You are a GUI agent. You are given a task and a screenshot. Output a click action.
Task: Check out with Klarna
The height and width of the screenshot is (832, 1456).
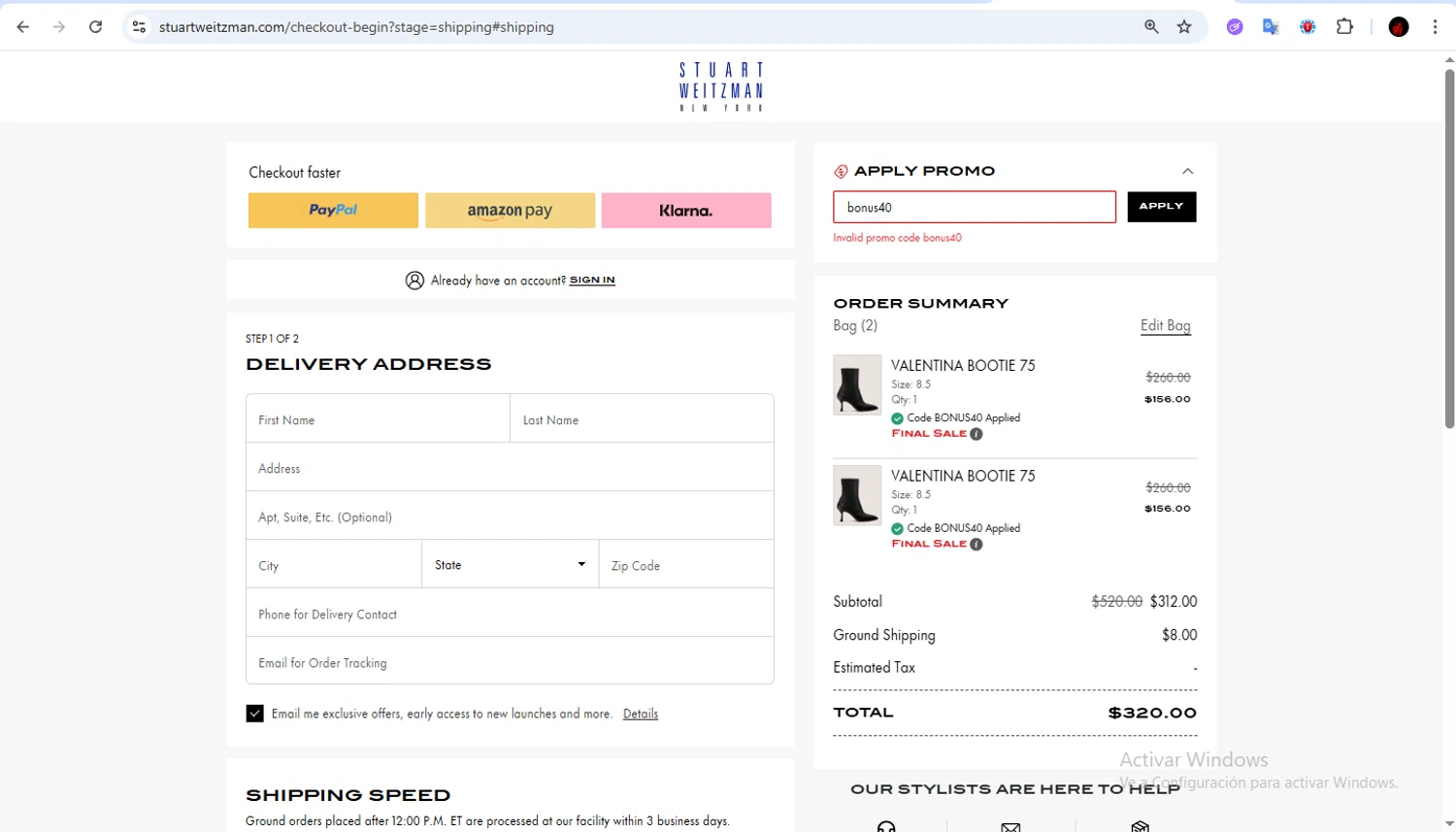(x=686, y=210)
